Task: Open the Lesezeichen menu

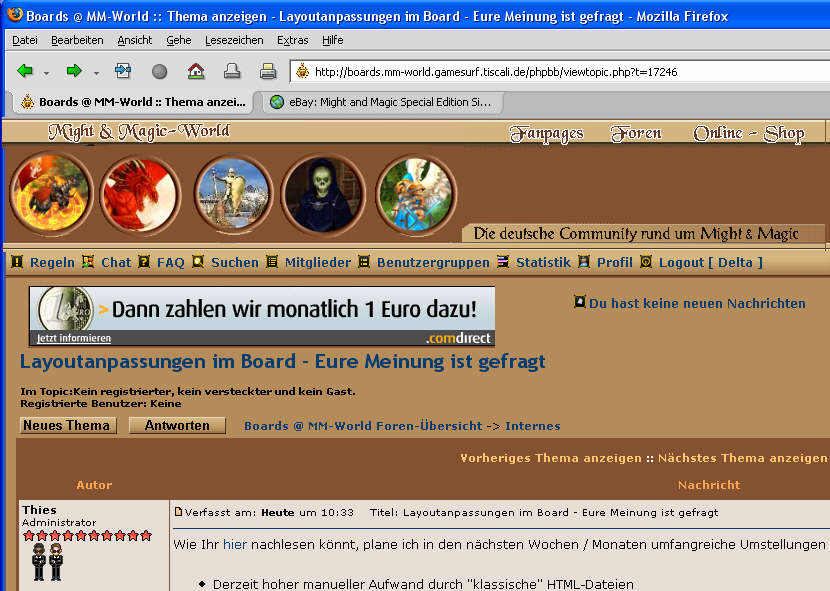Action: 234,40
